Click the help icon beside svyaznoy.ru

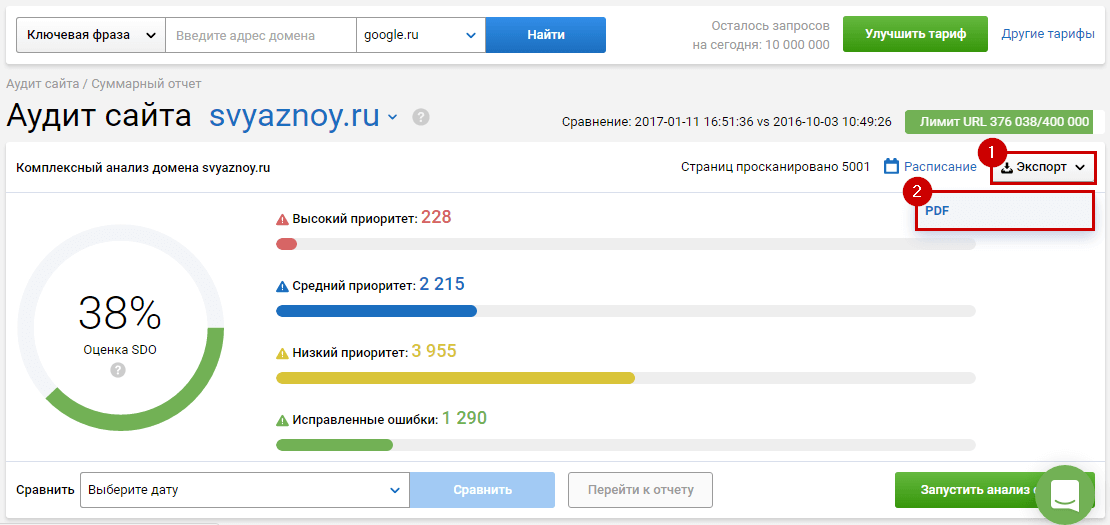coord(421,117)
